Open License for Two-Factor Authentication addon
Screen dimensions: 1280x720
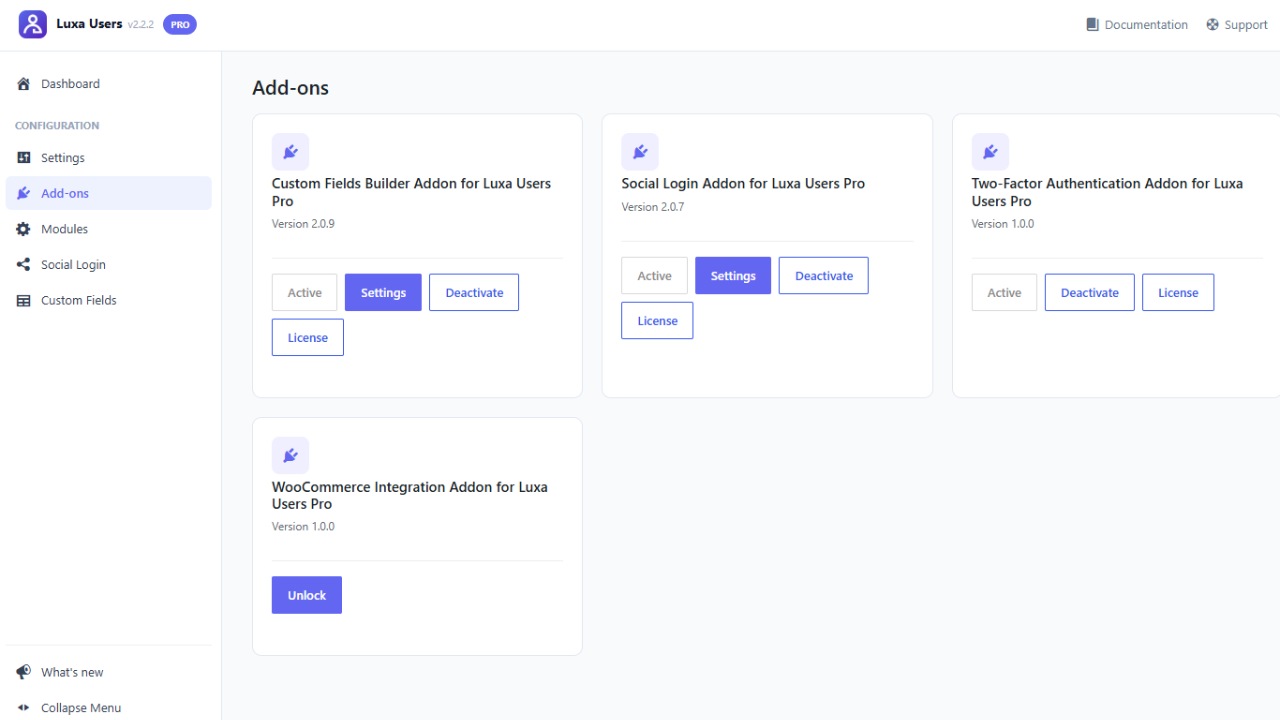(x=1178, y=293)
